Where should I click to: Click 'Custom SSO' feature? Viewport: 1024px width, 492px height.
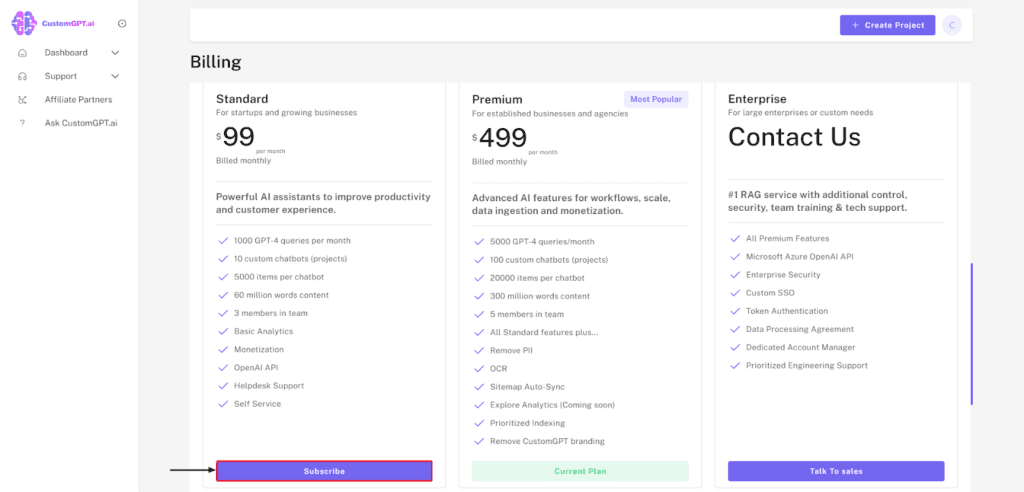[x=771, y=293]
